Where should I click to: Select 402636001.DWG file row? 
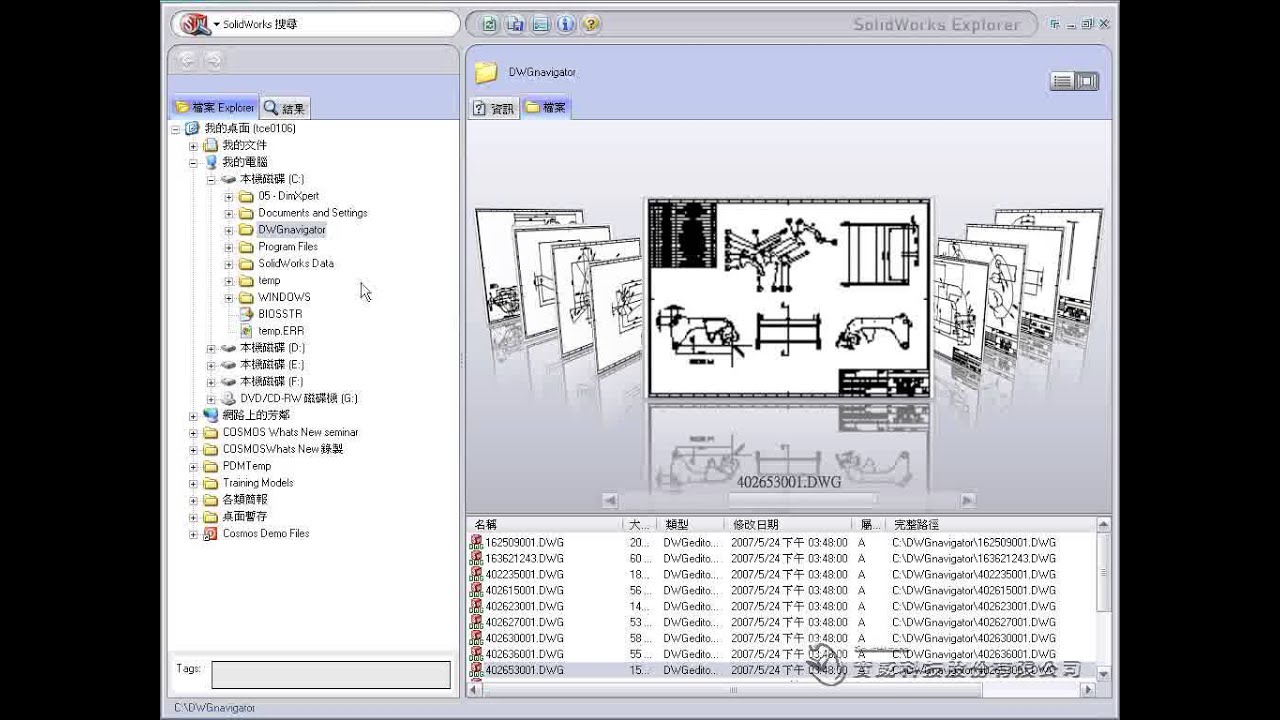coord(781,655)
